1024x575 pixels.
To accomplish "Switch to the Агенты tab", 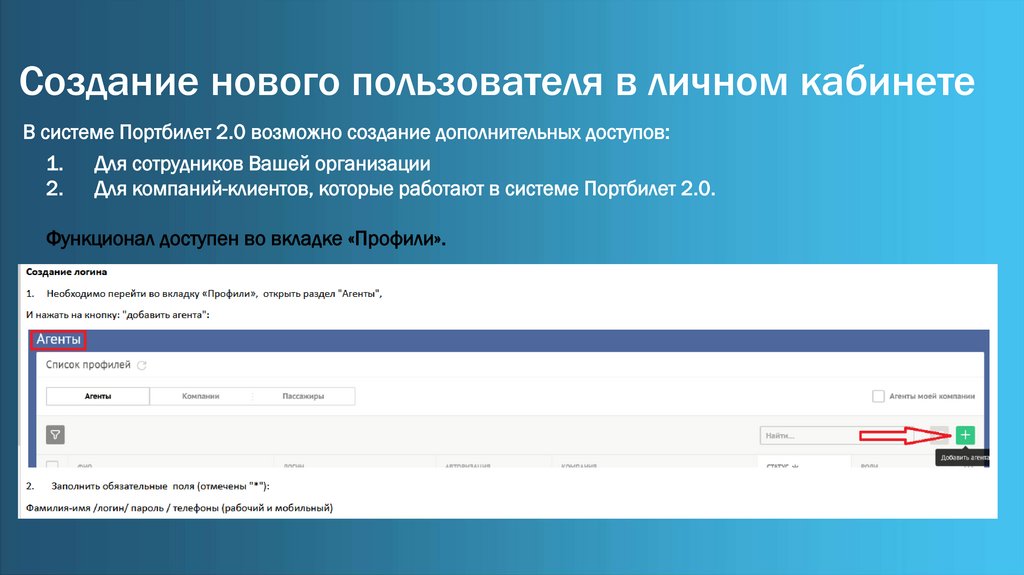I will 98,396.
